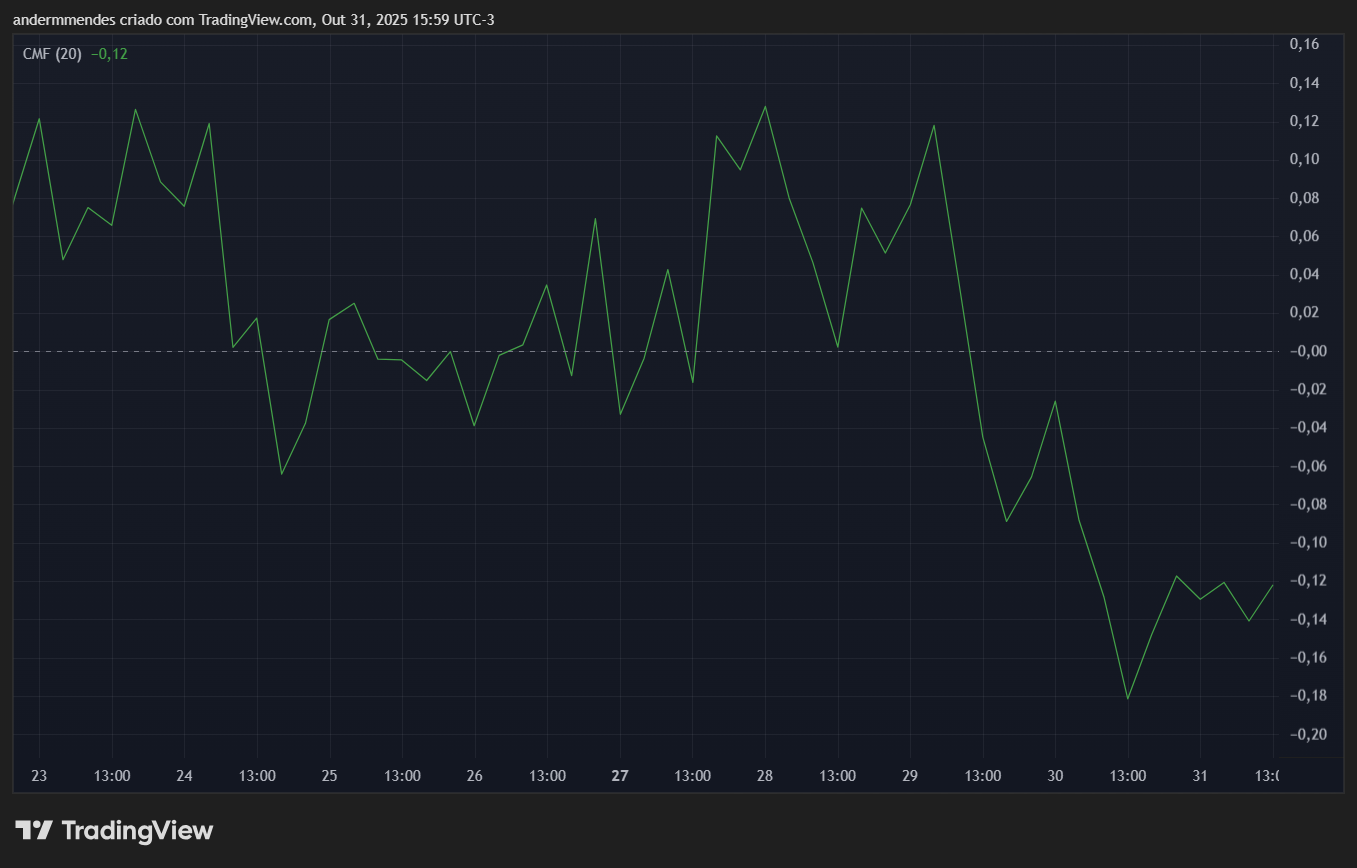1357x868 pixels.
Task: Click the −0,18 label on the value axis
Action: tap(1303, 695)
